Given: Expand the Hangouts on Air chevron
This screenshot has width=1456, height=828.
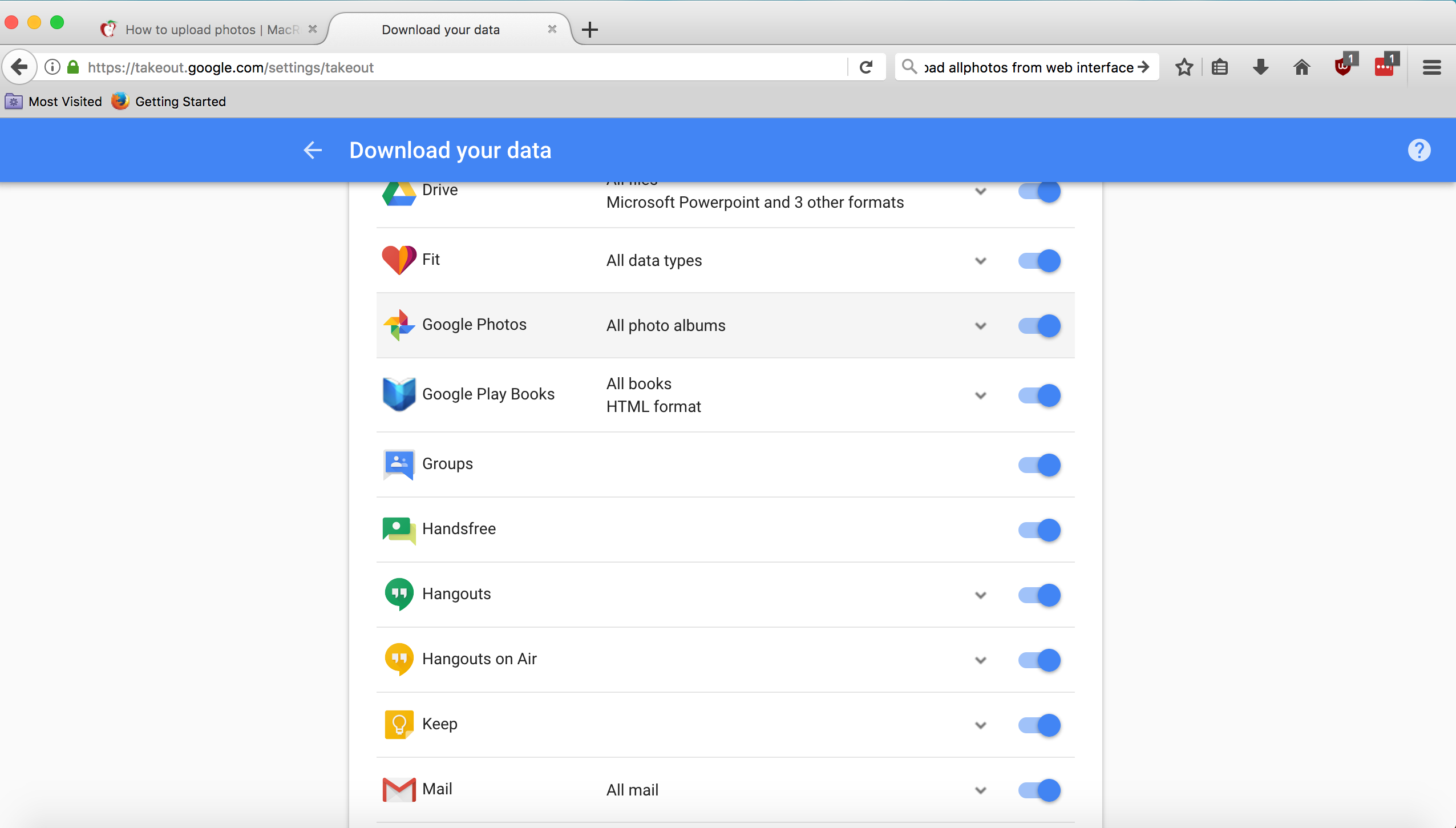Looking at the screenshot, I should click(x=981, y=661).
